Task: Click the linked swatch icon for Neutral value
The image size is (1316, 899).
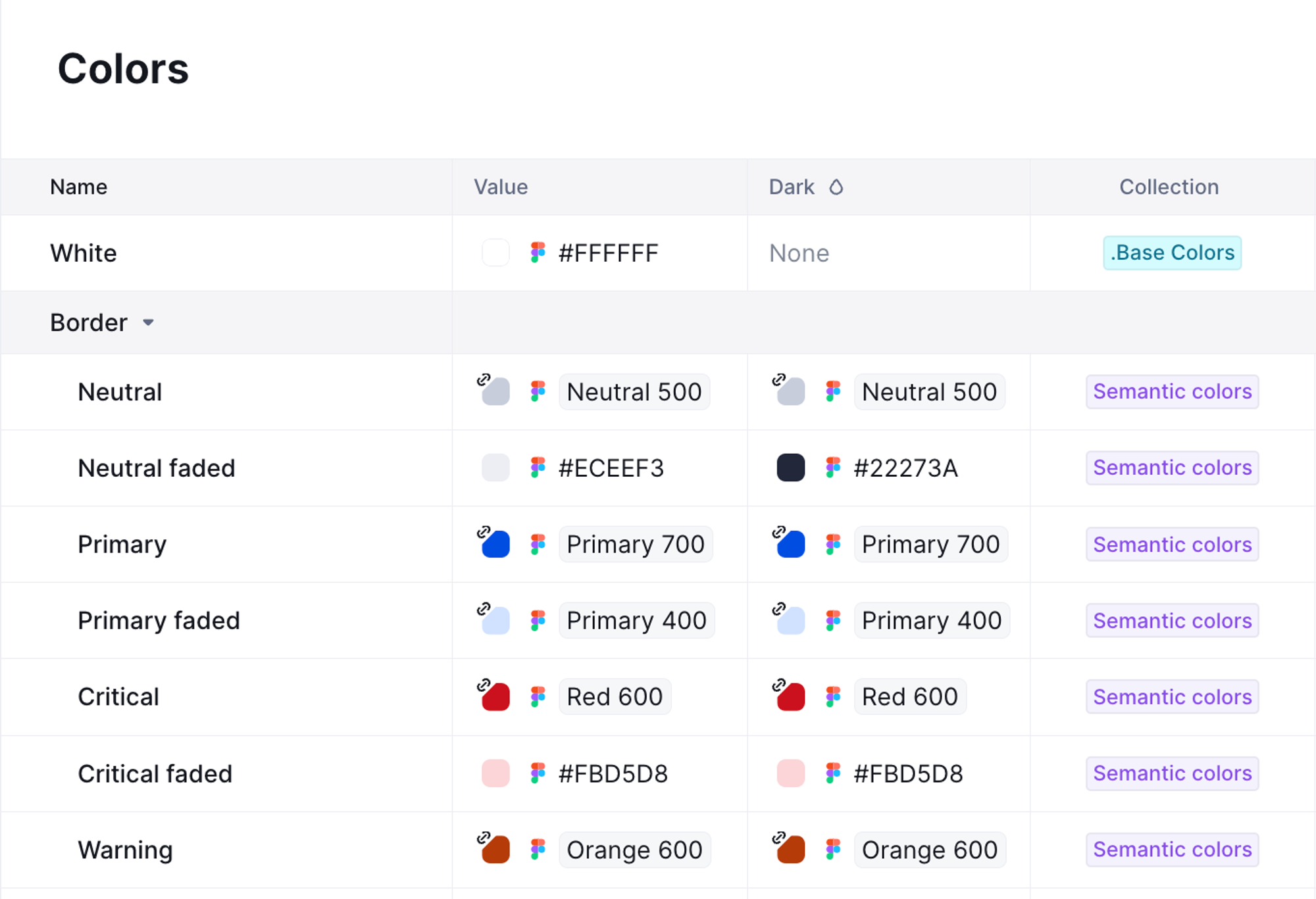Action: coord(495,391)
